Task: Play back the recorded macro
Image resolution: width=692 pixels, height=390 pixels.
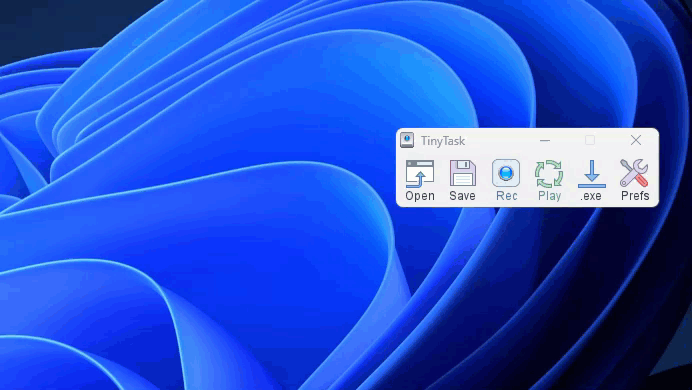Action: click(x=549, y=180)
